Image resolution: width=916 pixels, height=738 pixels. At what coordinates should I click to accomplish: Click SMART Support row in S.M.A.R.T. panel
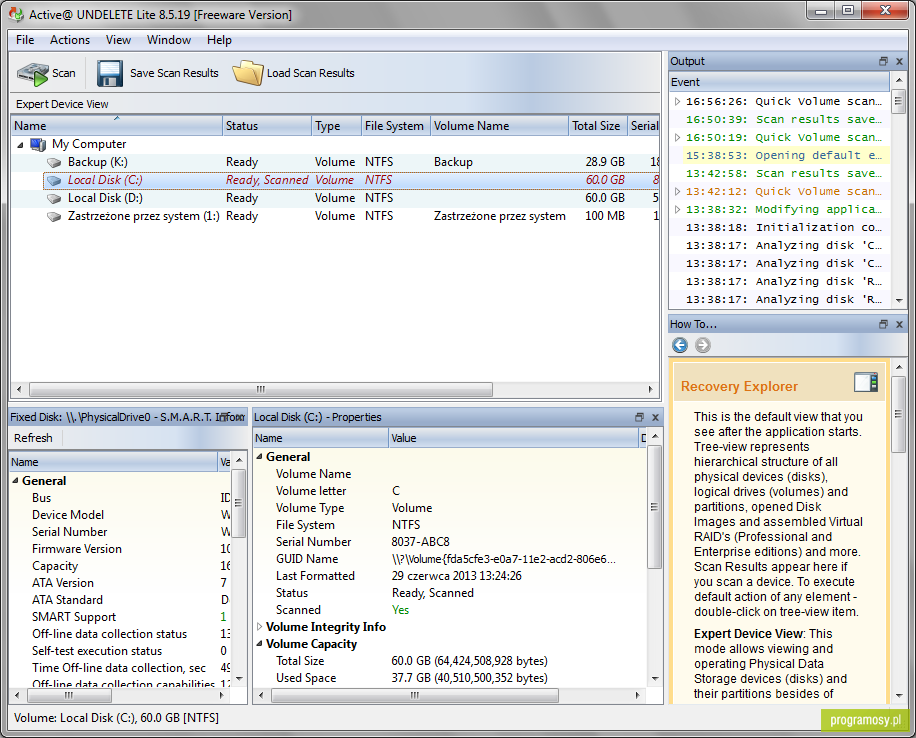coord(120,617)
